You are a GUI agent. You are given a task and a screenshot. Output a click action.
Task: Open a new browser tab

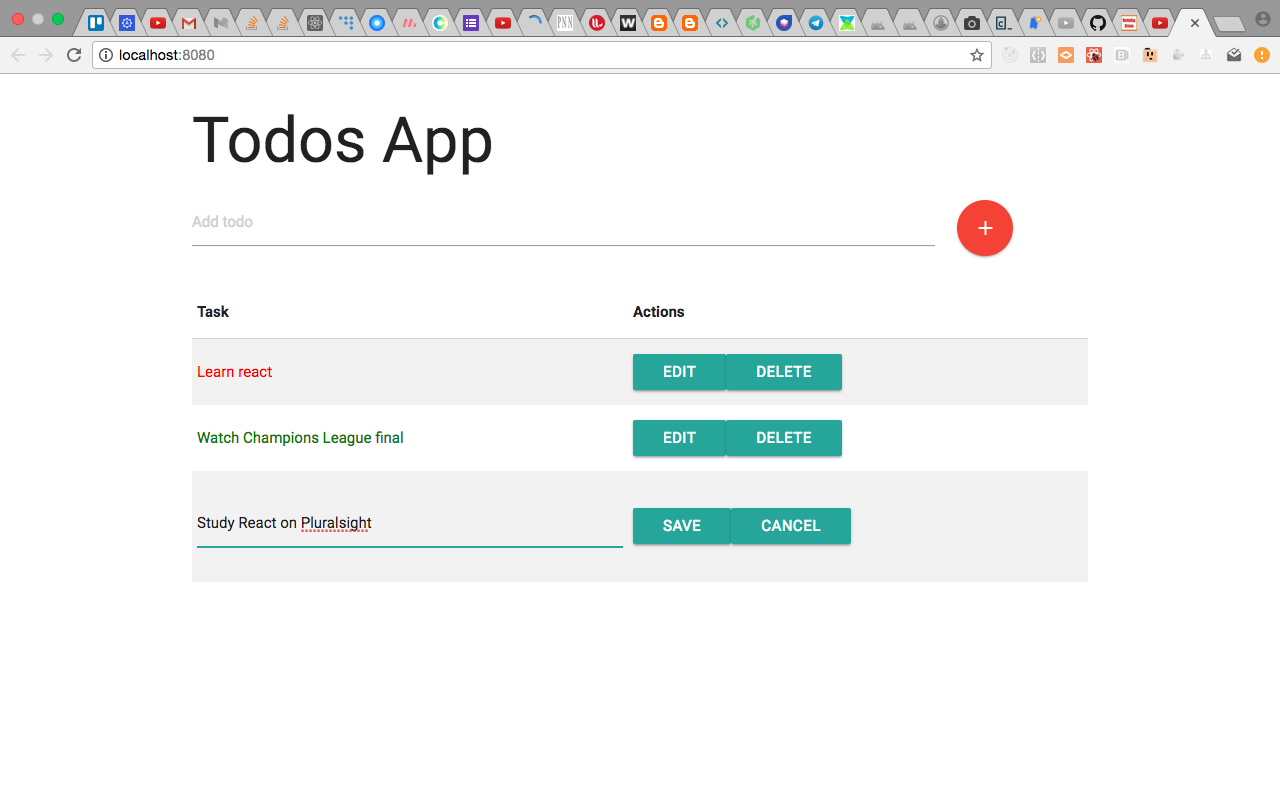(1229, 21)
